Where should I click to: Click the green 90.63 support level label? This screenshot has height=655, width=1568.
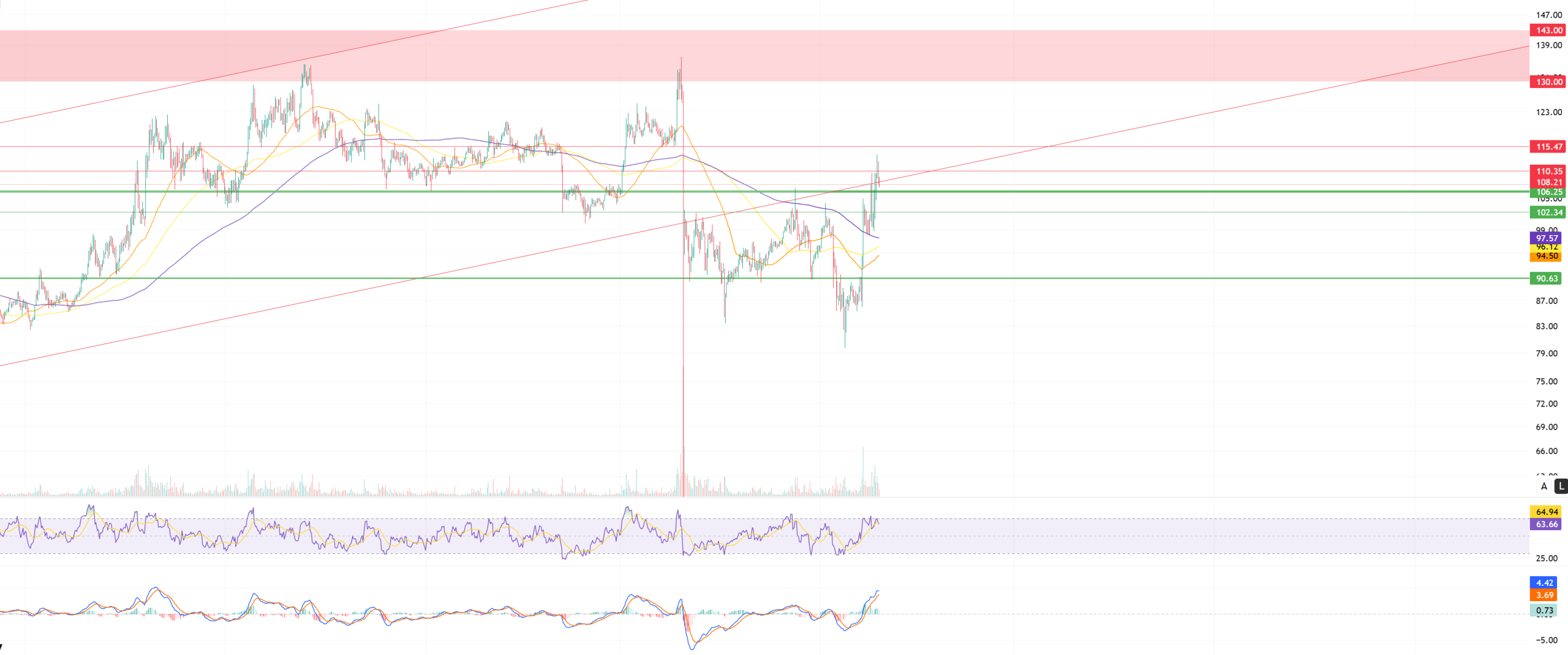1547,279
